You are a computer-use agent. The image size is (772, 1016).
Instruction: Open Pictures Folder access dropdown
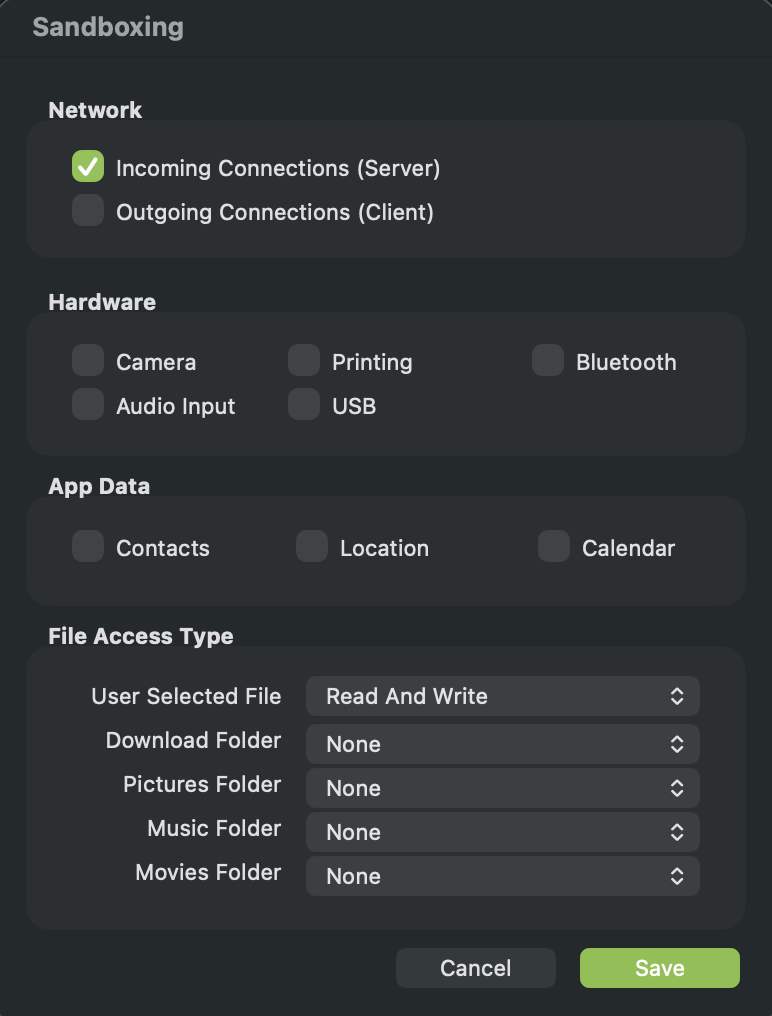[502, 788]
